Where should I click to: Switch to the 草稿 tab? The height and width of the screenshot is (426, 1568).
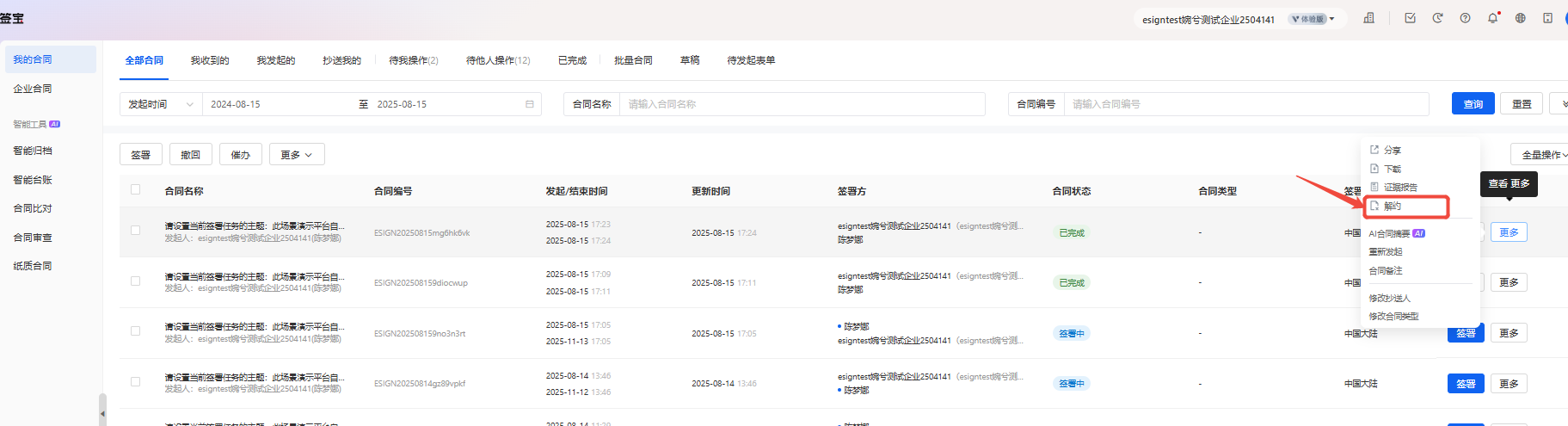click(690, 60)
